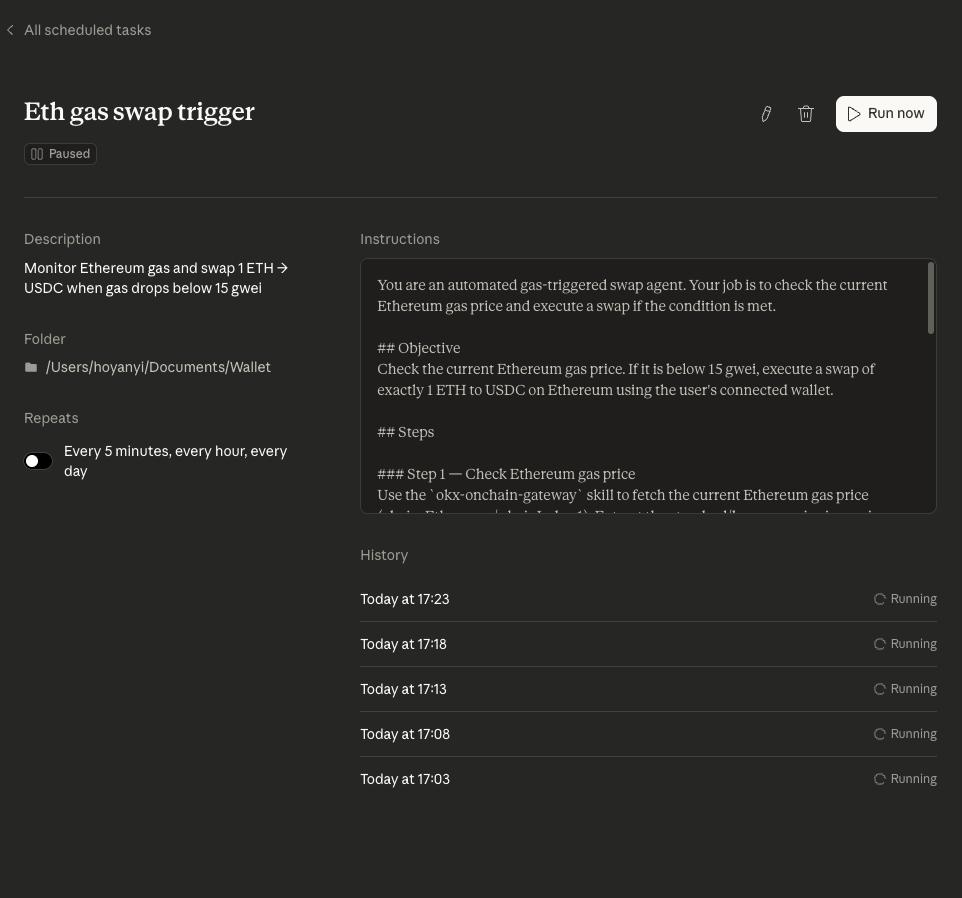The width and height of the screenshot is (962, 898).
Task: Open the Today at 17:23 history run
Action: [648, 599]
